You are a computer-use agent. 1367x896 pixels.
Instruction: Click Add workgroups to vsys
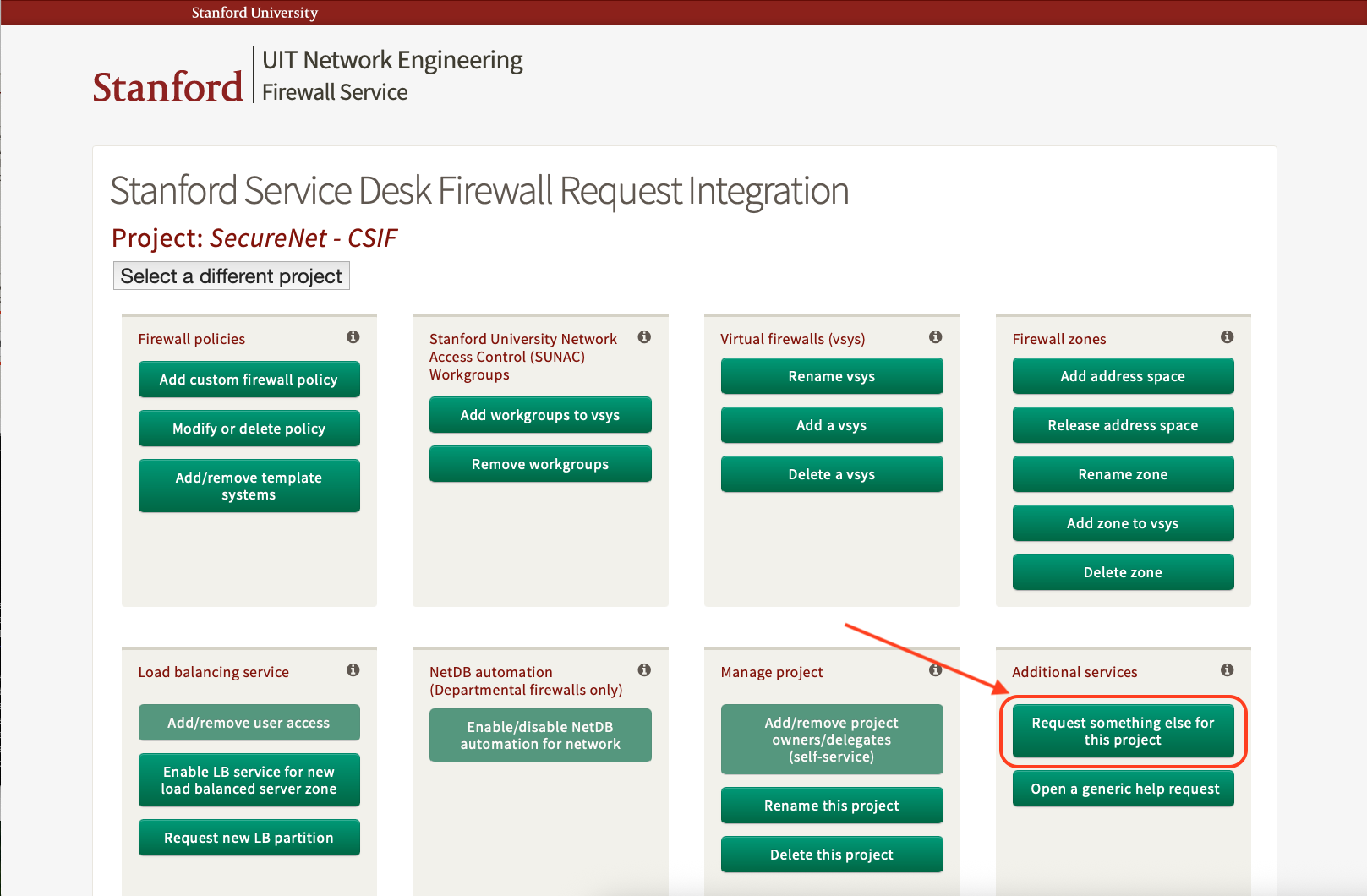pyautogui.click(x=540, y=415)
